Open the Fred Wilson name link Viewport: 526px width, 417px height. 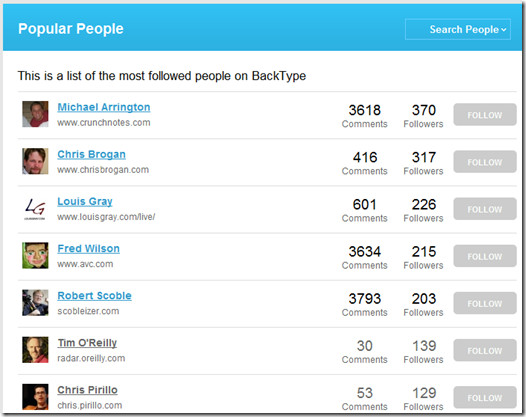click(89, 249)
